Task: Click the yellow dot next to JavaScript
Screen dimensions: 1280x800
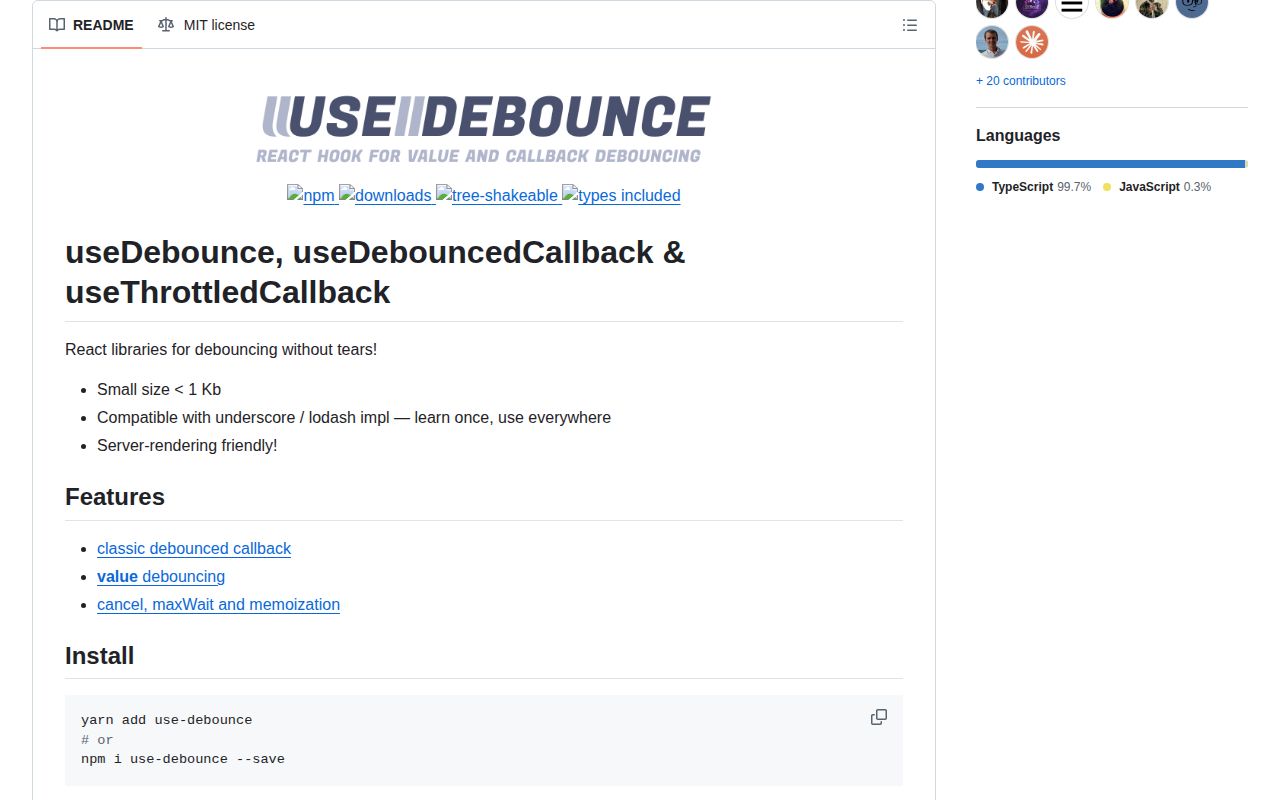Action: [x=1107, y=187]
